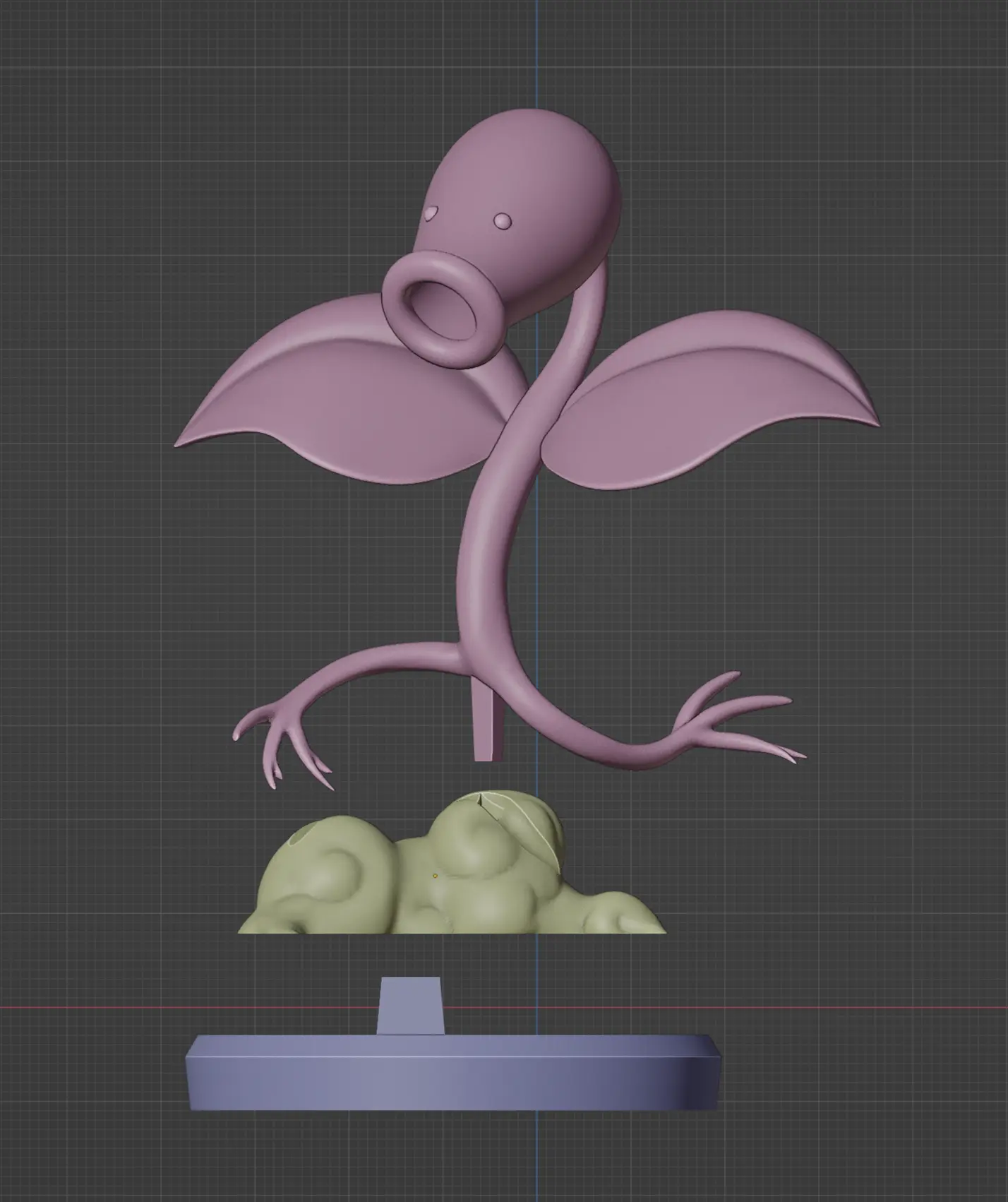This screenshot has height=1202, width=1008.
Task: Click the cracked seam atop the green mound
Action: (481, 800)
